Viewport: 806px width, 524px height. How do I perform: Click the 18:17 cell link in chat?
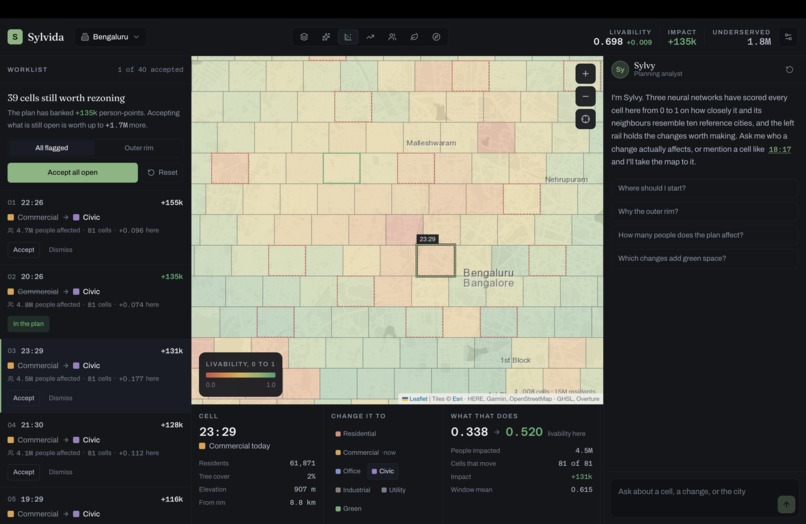click(779, 149)
